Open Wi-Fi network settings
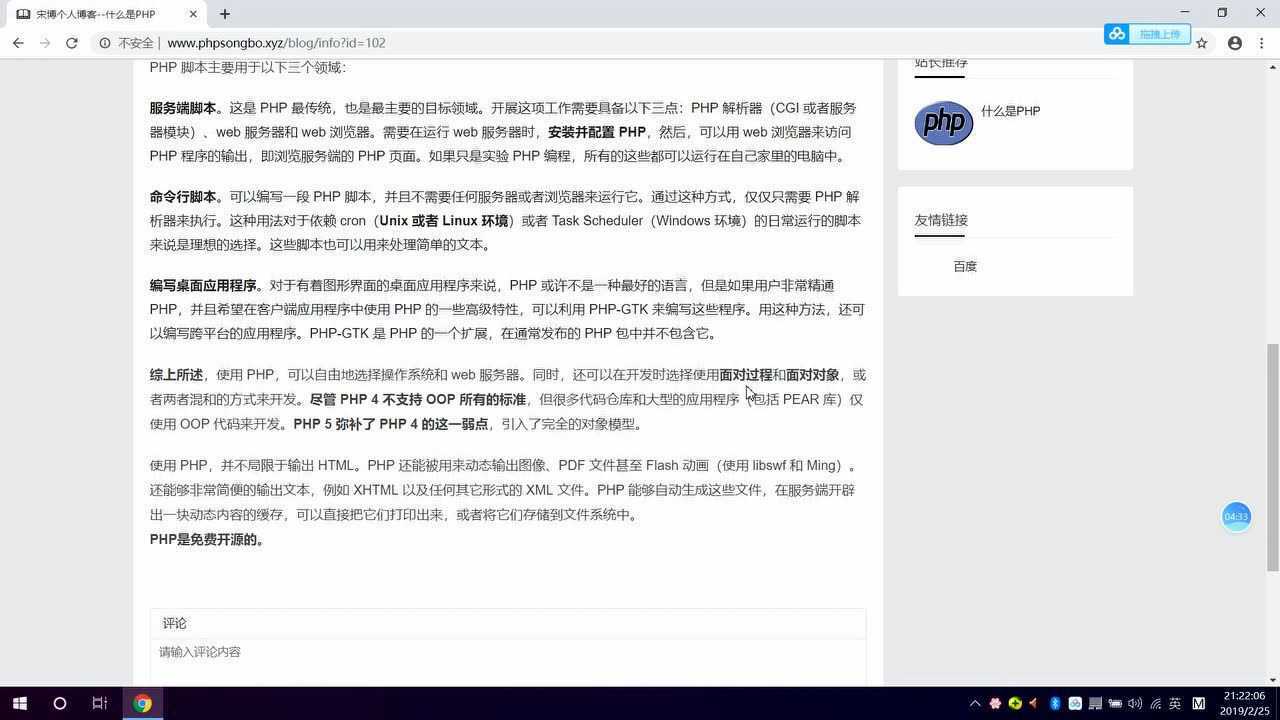The width and height of the screenshot is (1280, 720). coord(1155,704)
